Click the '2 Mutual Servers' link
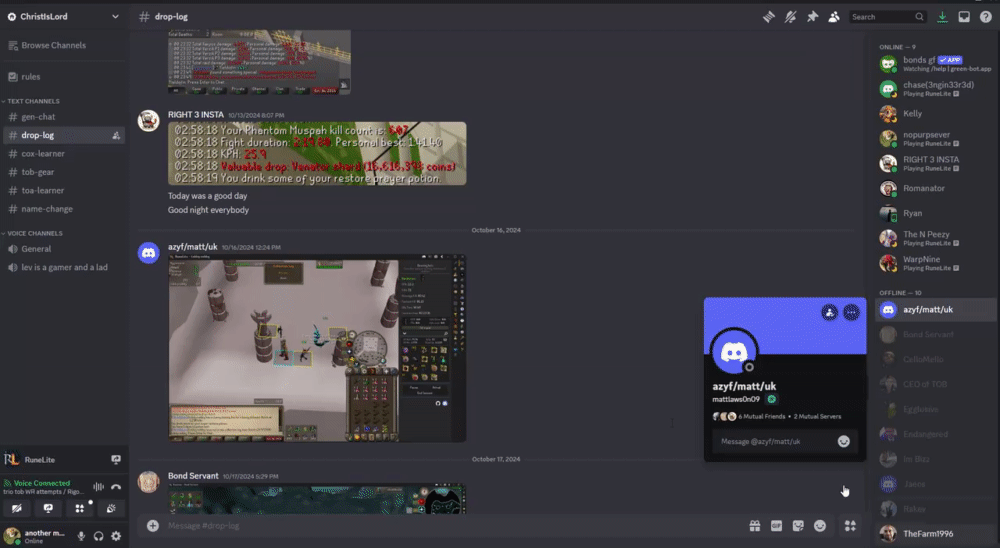The image size is (1000, 548). point(817,417)
